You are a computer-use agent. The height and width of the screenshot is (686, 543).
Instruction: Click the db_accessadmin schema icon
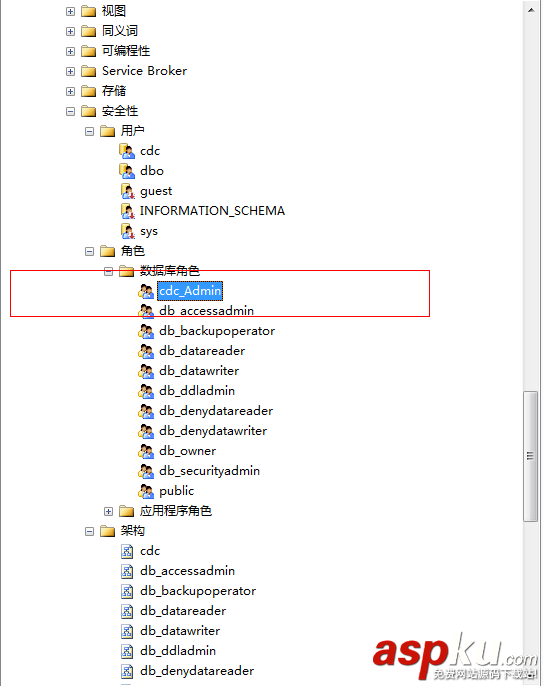(x=127, y=571)
